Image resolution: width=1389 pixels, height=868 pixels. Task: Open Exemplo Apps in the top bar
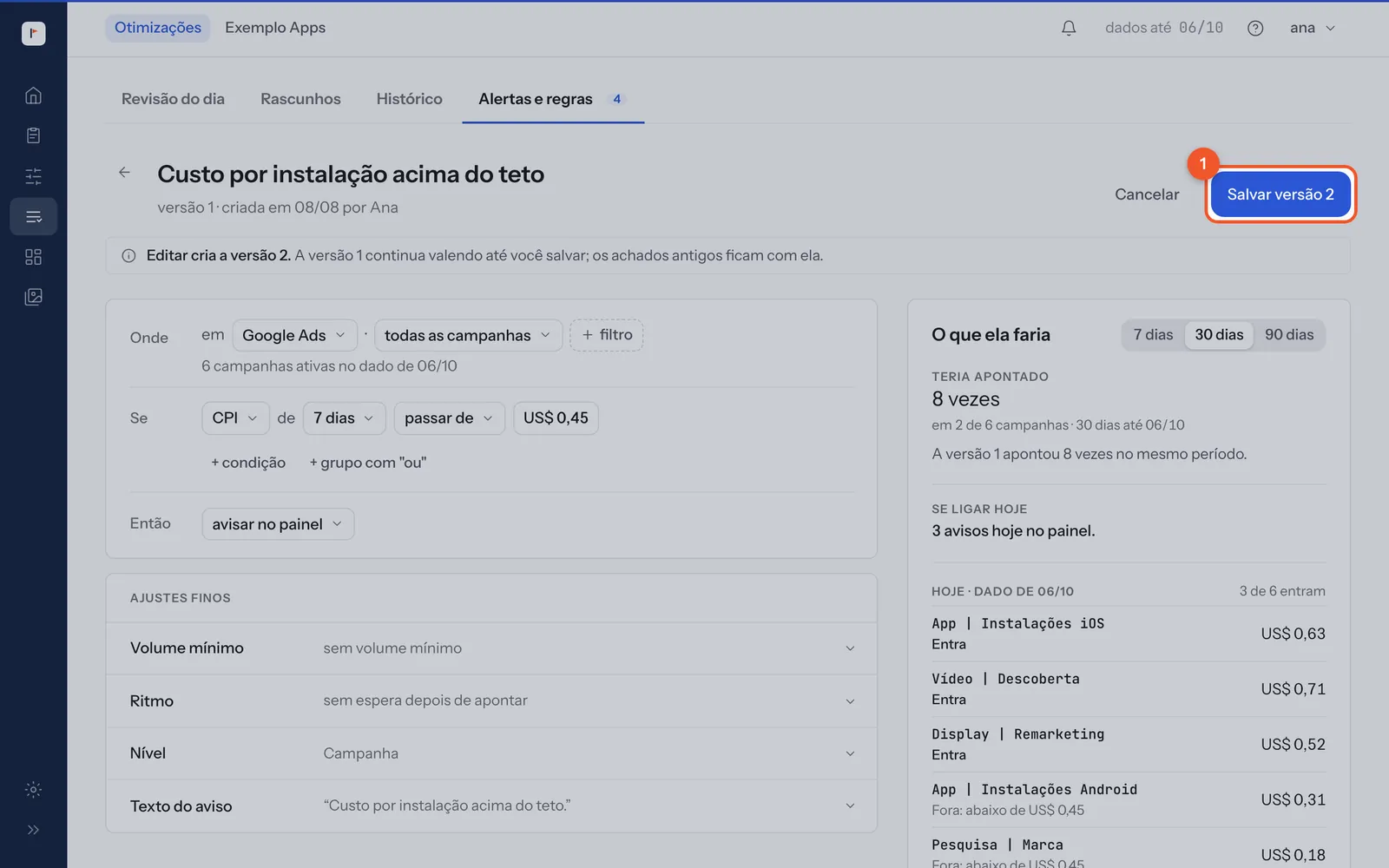coord(275,28)
